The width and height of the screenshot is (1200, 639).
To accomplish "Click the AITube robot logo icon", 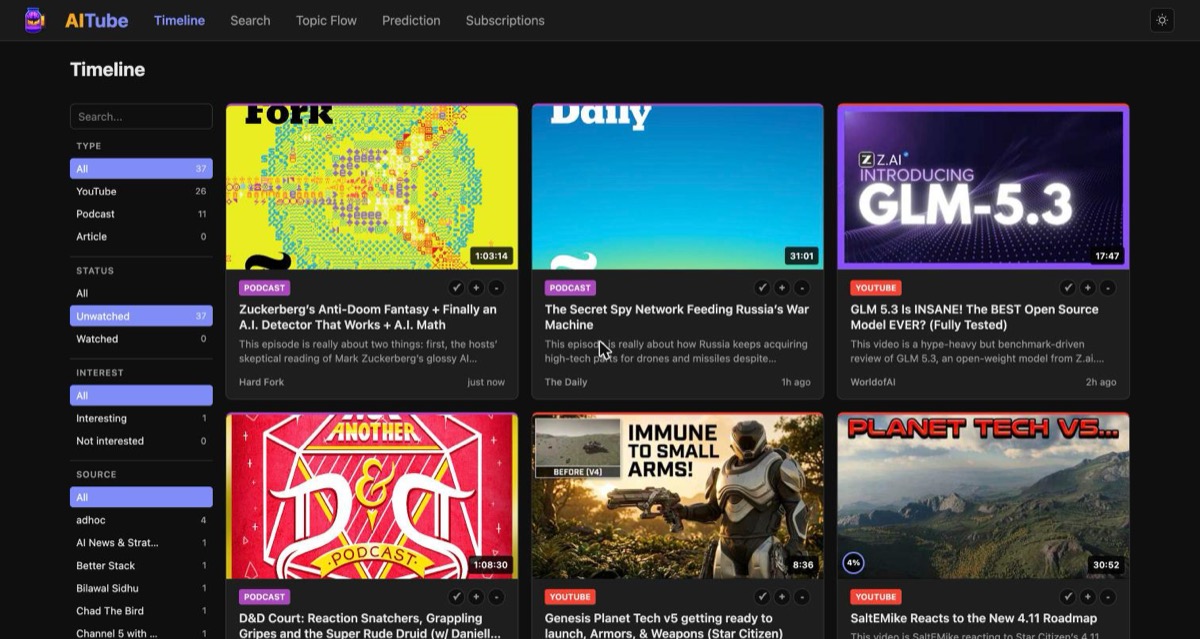I will 35,20.
